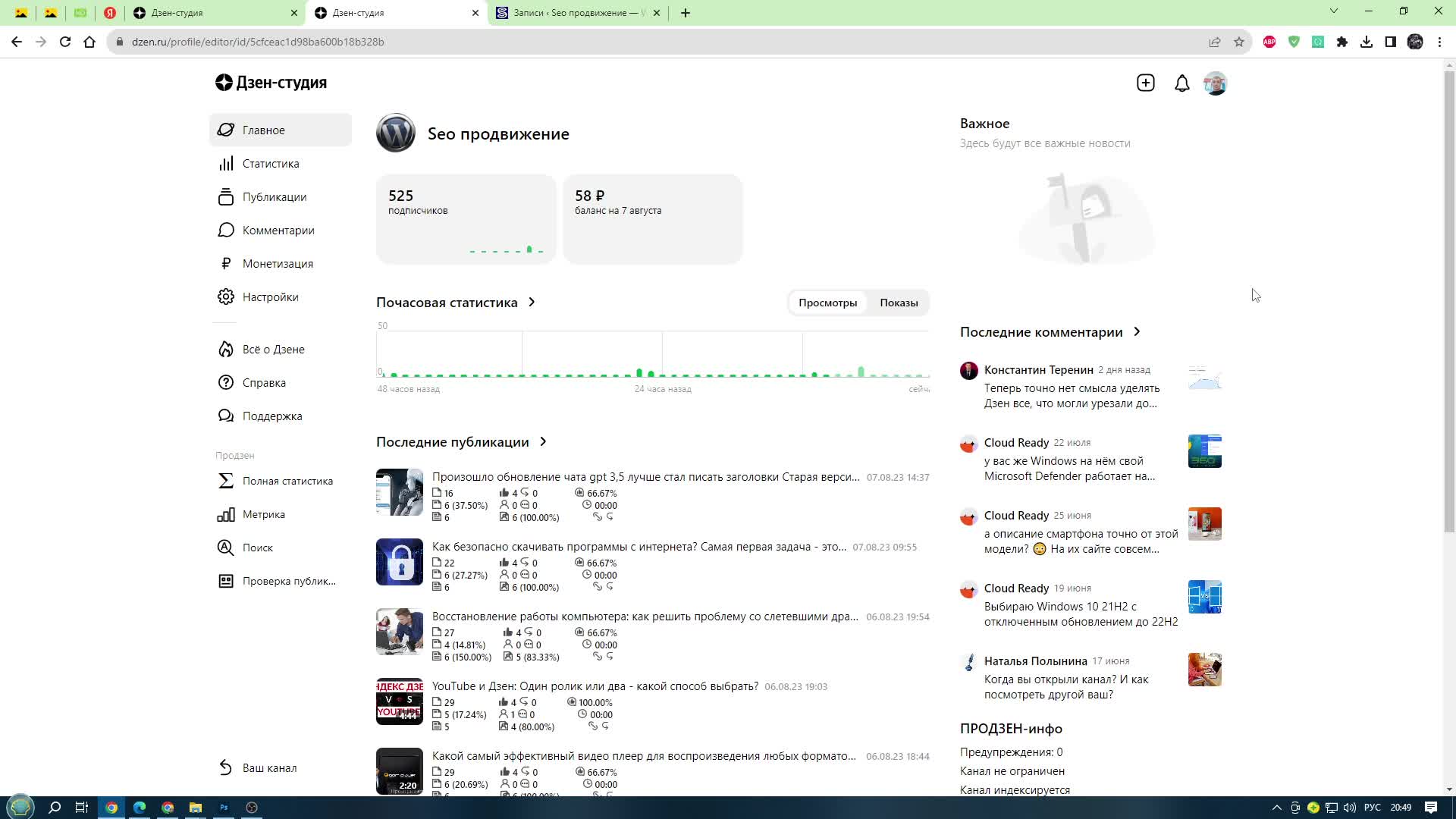Screen dimensions: 1456x819
Task: Bookmark this page with the star icon
Action: pyautogui.click(x=1239, y=42)
